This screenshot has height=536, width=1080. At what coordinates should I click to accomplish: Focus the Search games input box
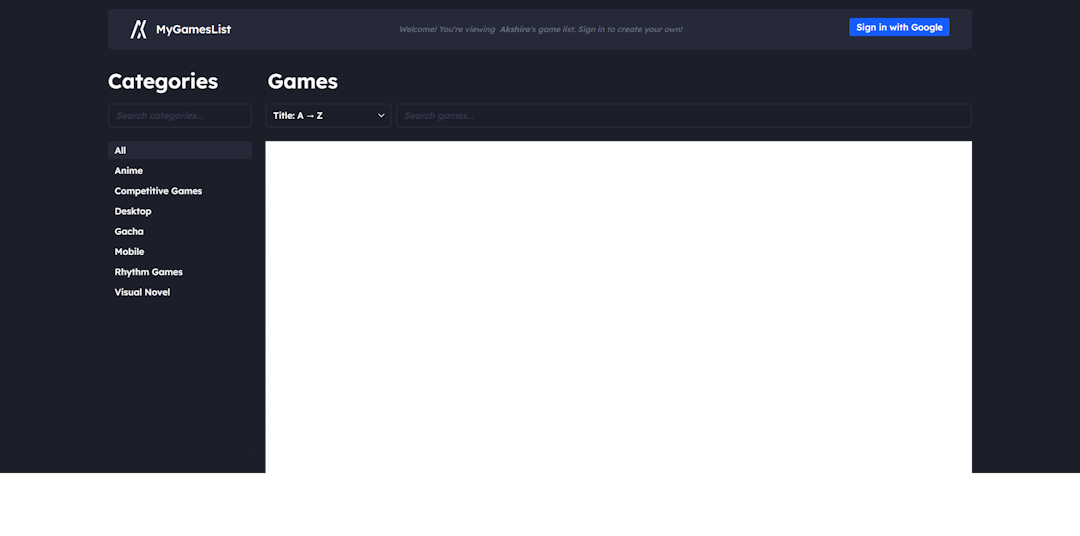(x=683, y=116)
